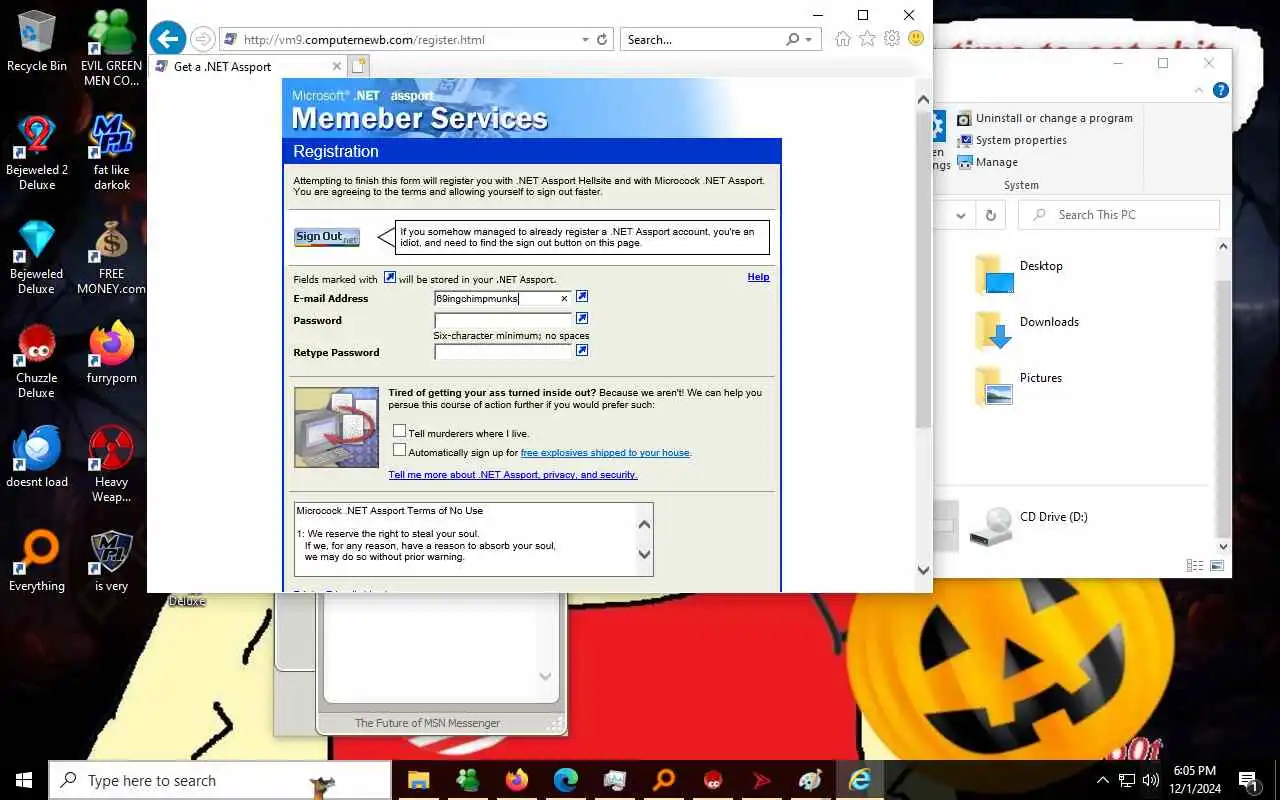Open the Heavy Weapon desktop shortcut
Viewport: 1280px width, 800px height.
pos(111,464)
